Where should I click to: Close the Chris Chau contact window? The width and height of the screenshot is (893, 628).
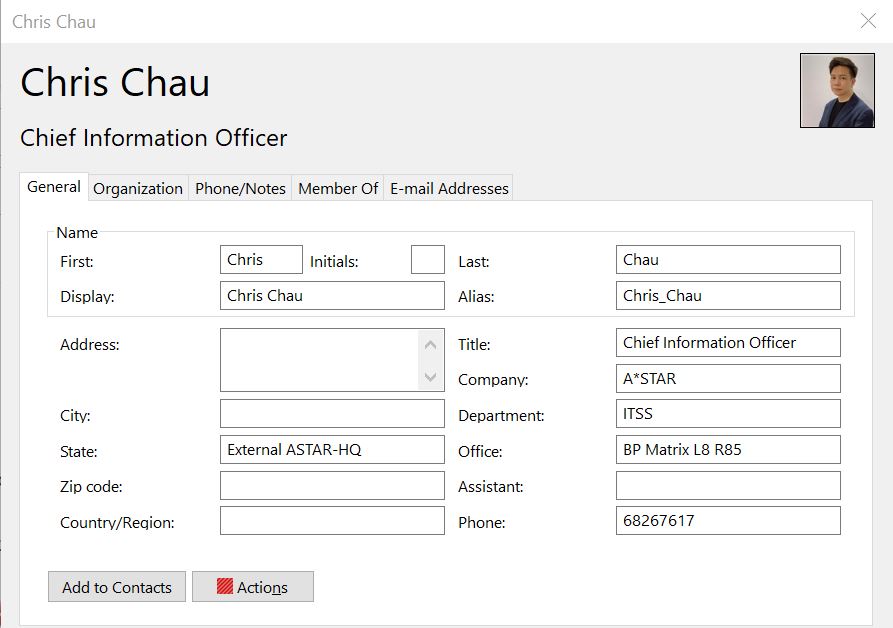pyautogui.click(x=868, y=21)
